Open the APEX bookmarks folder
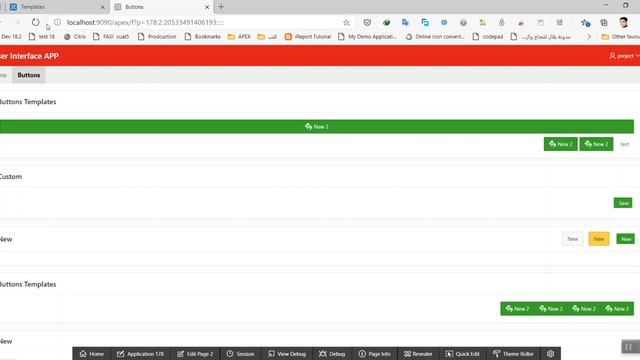 pos(239,37)
